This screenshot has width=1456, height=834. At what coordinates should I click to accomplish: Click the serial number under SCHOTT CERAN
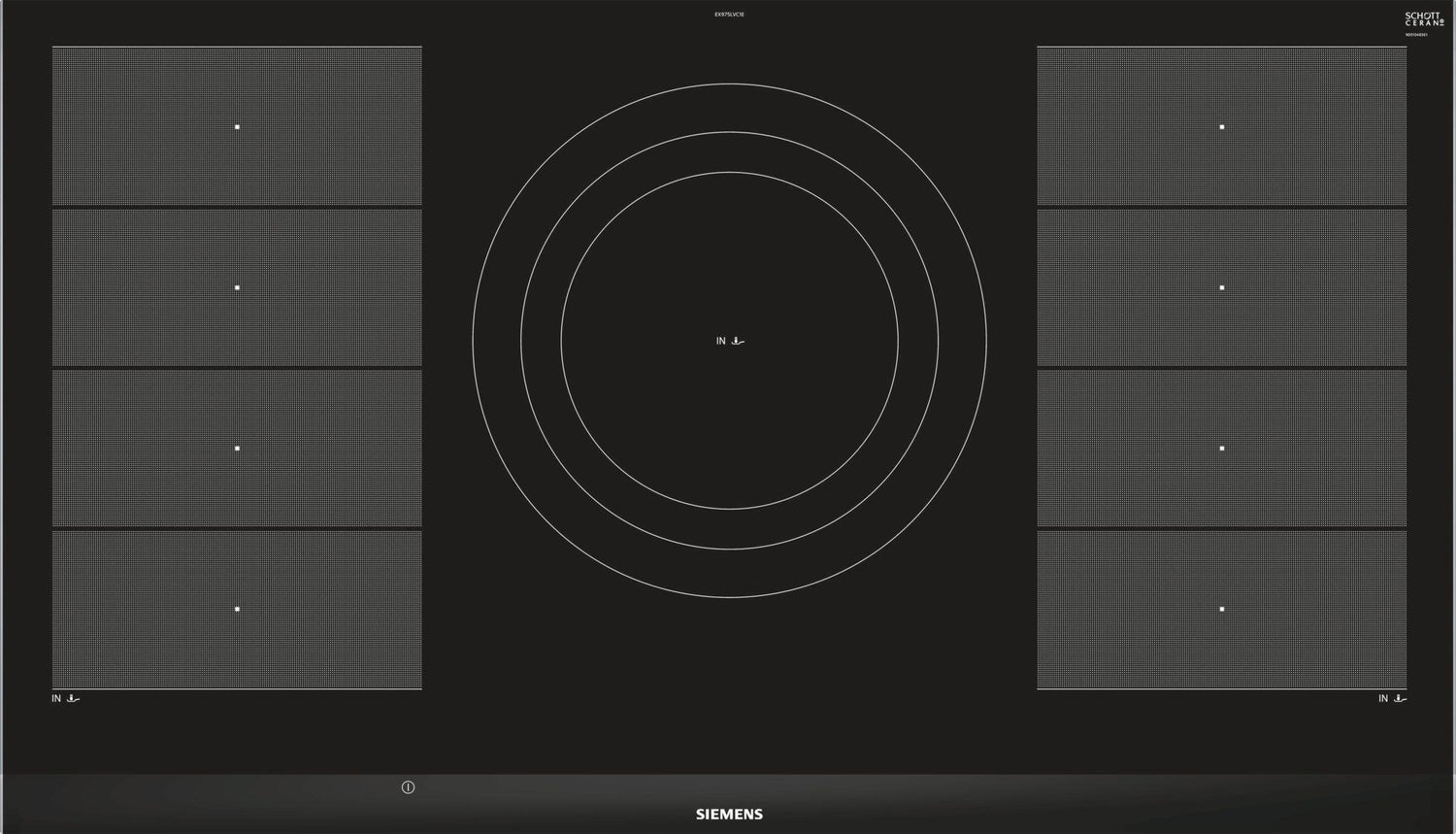point(1416,35)
